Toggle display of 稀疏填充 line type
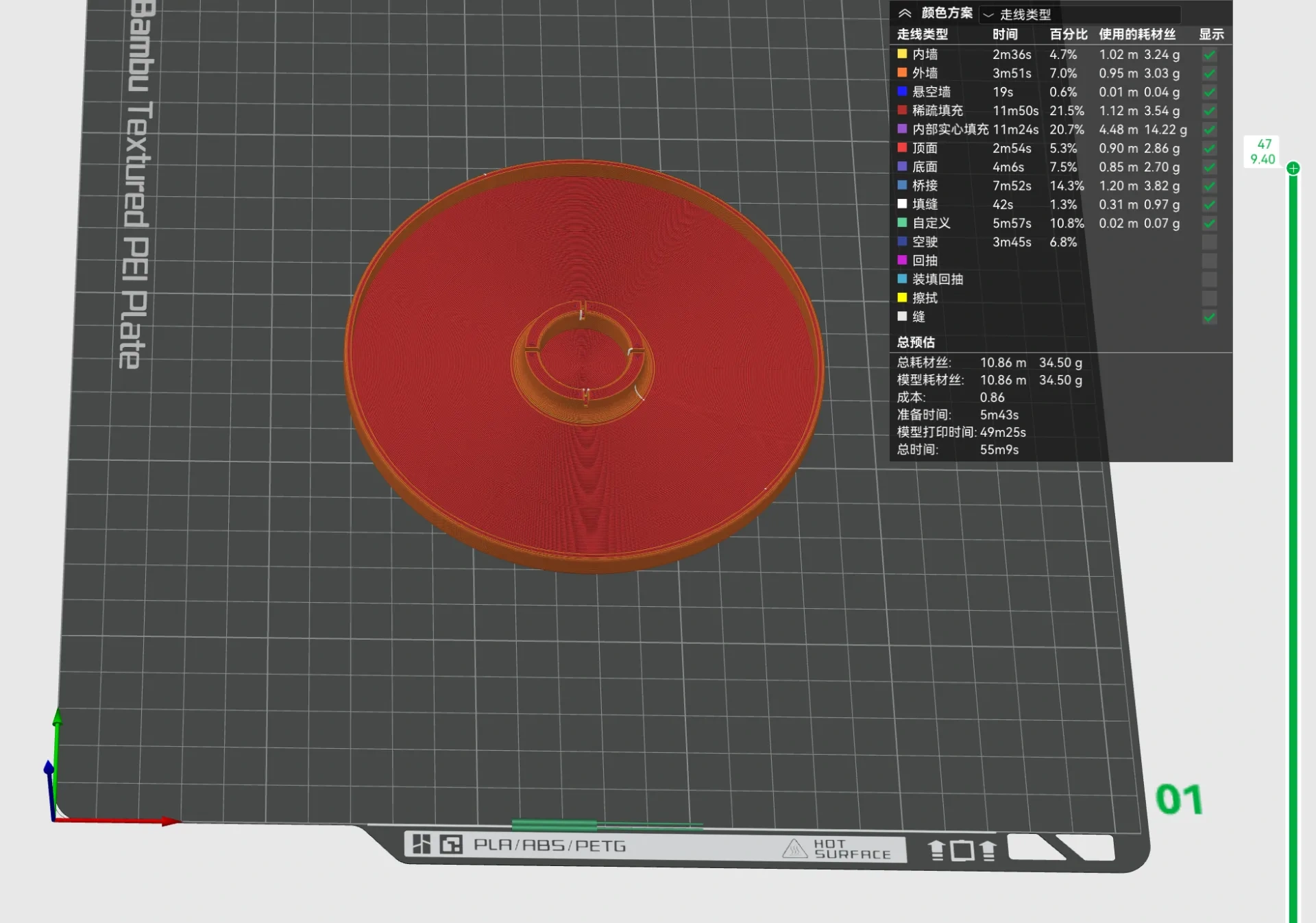Screen dimensions: 1316x923 (1210, 110)
